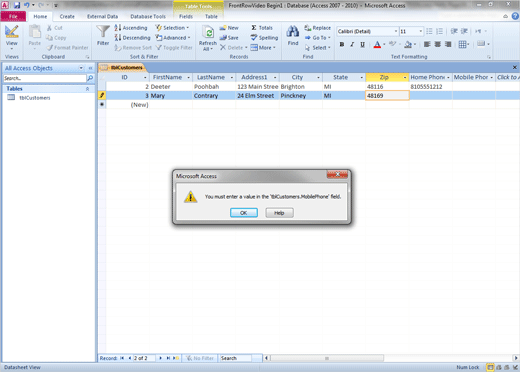This screenshot has width=520, height=372.
Task: Switch to the Create tab
Action: click(67, 16)
